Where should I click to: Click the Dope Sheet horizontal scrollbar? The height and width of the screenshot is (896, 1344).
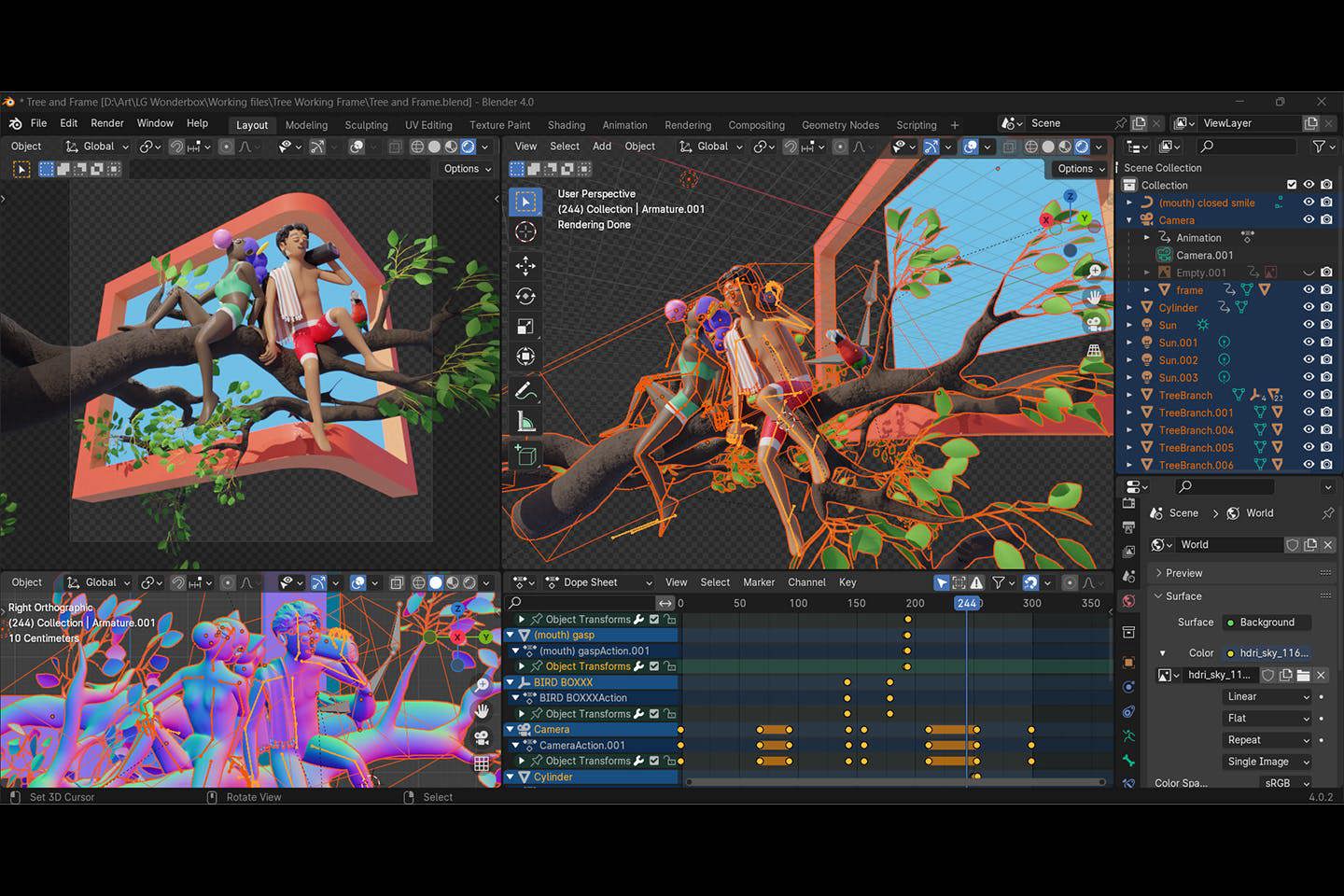coord(896,782)
